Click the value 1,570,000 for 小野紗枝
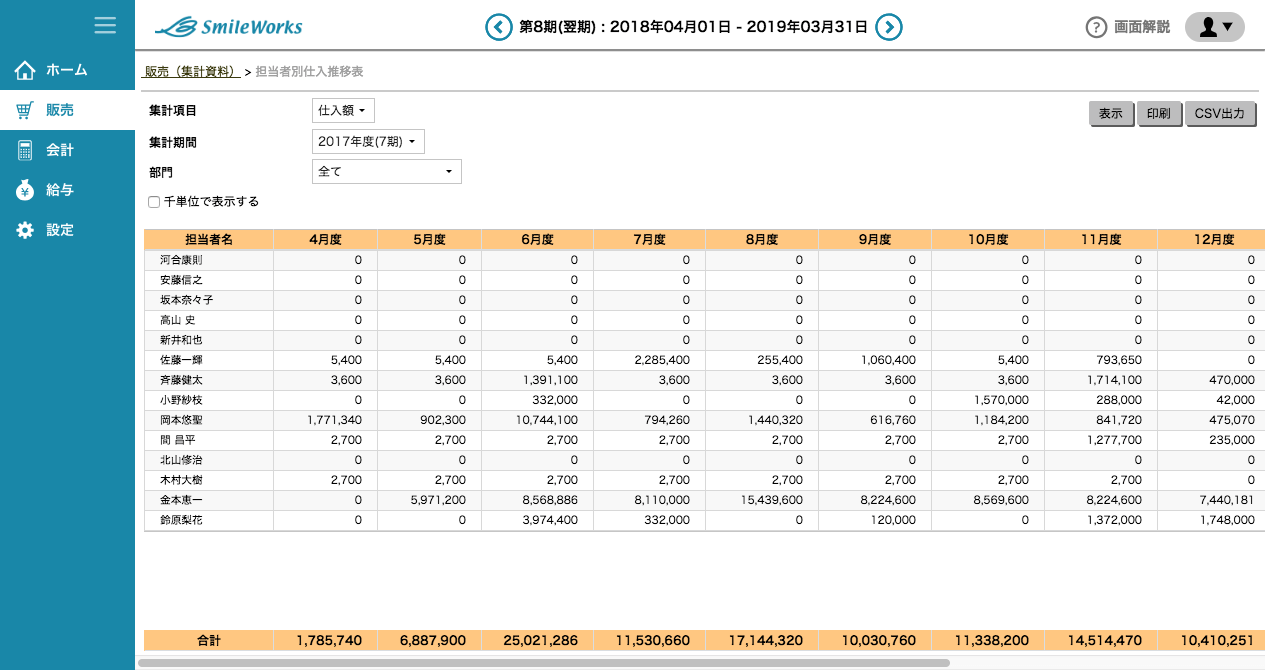 pyautogui.click(x=1000, y=400)
